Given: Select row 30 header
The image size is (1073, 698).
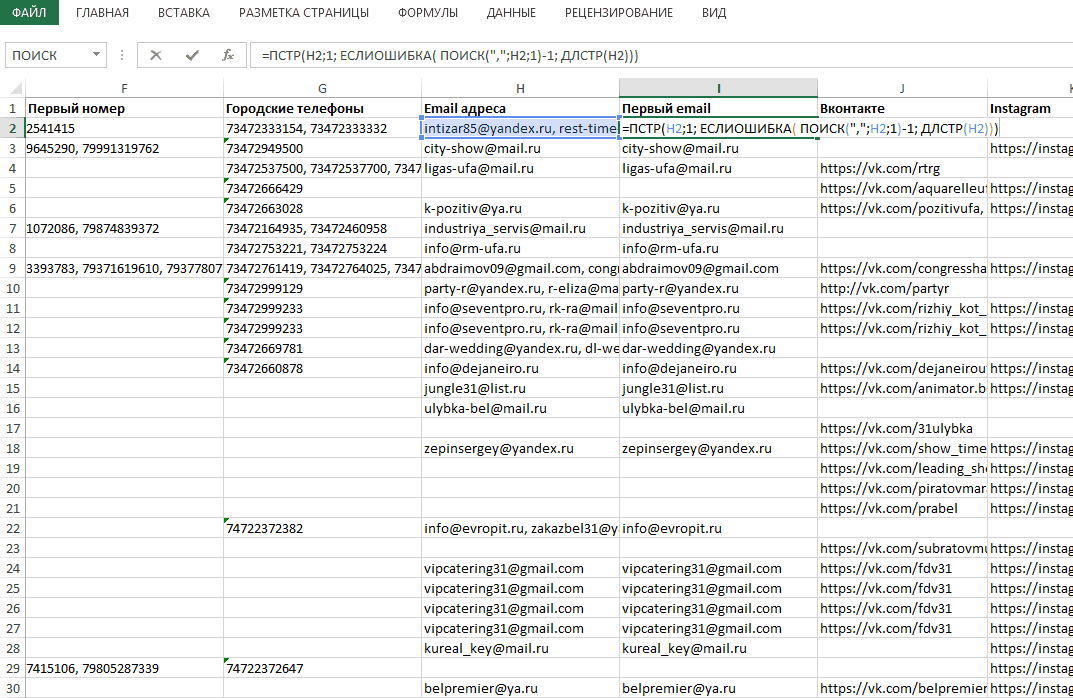Looking at the screenshot, I should tap(12, 688).
